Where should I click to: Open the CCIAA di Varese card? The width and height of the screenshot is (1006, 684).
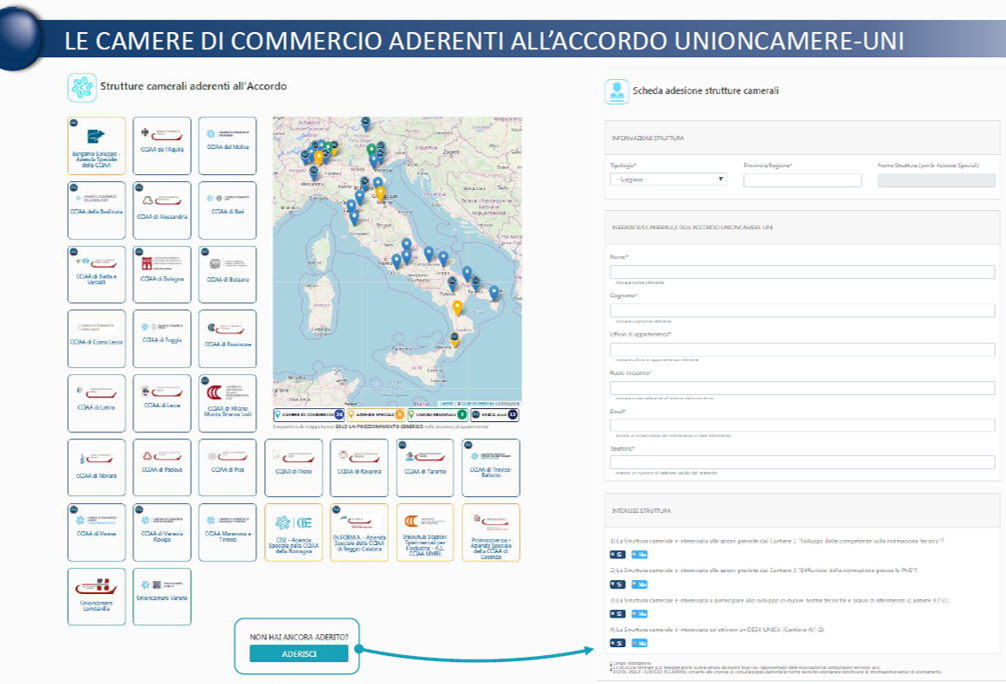tap(96, 533)
